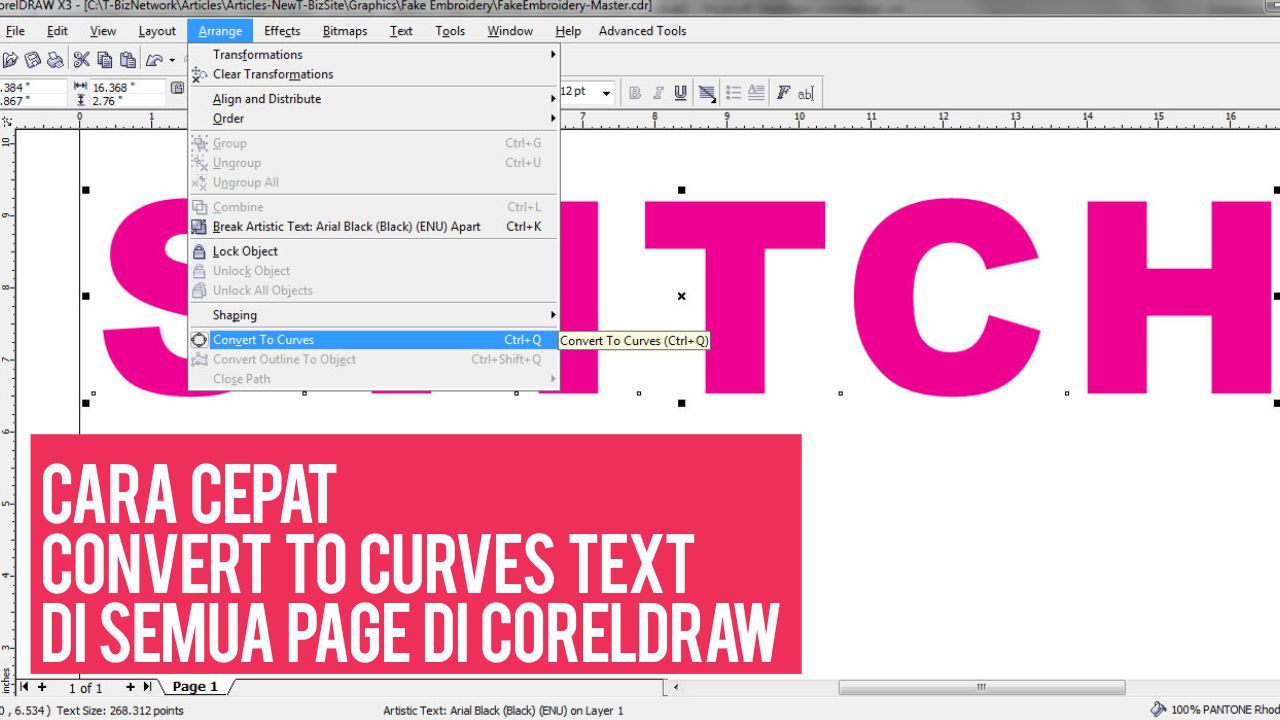1280x720 pixels.
Task: Open the Effects menu
Action: 282,31
